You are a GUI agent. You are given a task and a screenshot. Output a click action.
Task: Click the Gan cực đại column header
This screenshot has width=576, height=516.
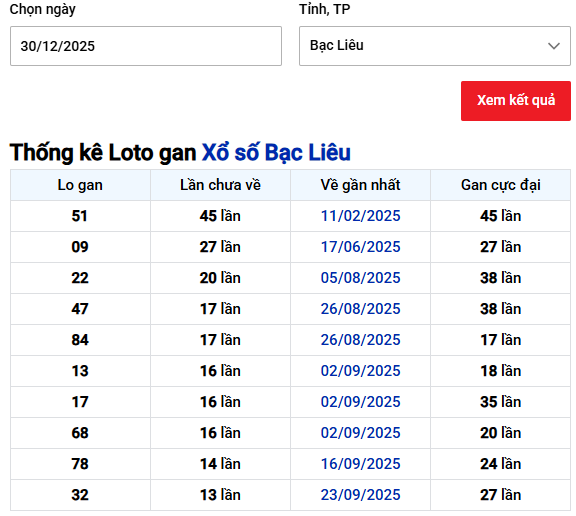coord(501,185)
